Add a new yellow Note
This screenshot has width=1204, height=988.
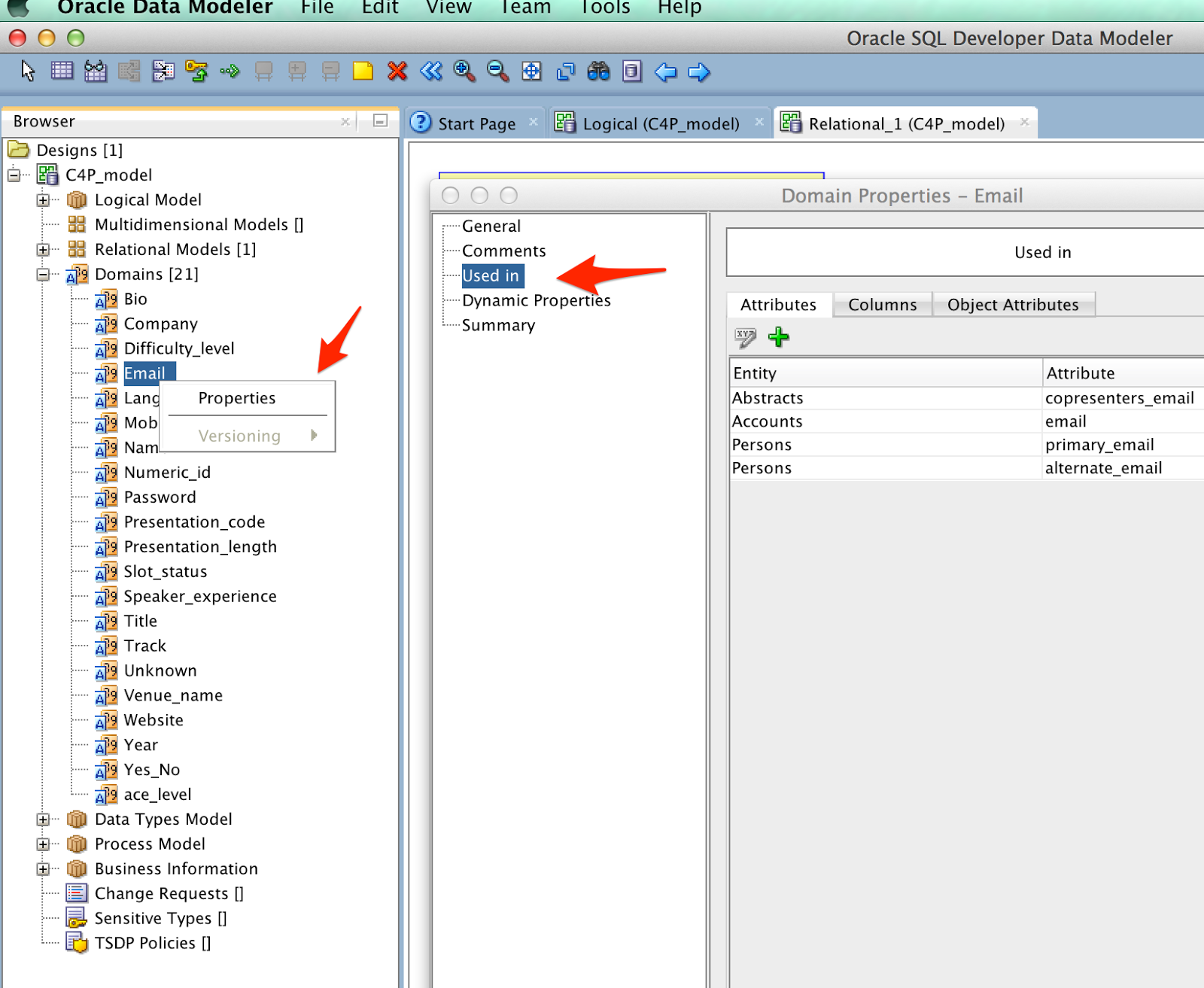[x=363, y=71]
